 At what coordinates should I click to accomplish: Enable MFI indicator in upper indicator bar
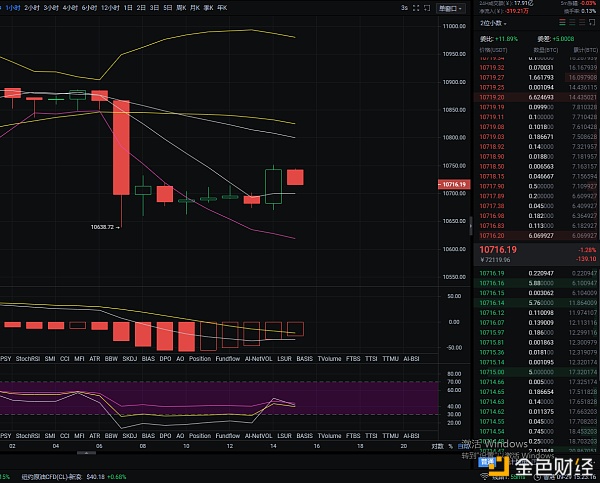[79, 359]
